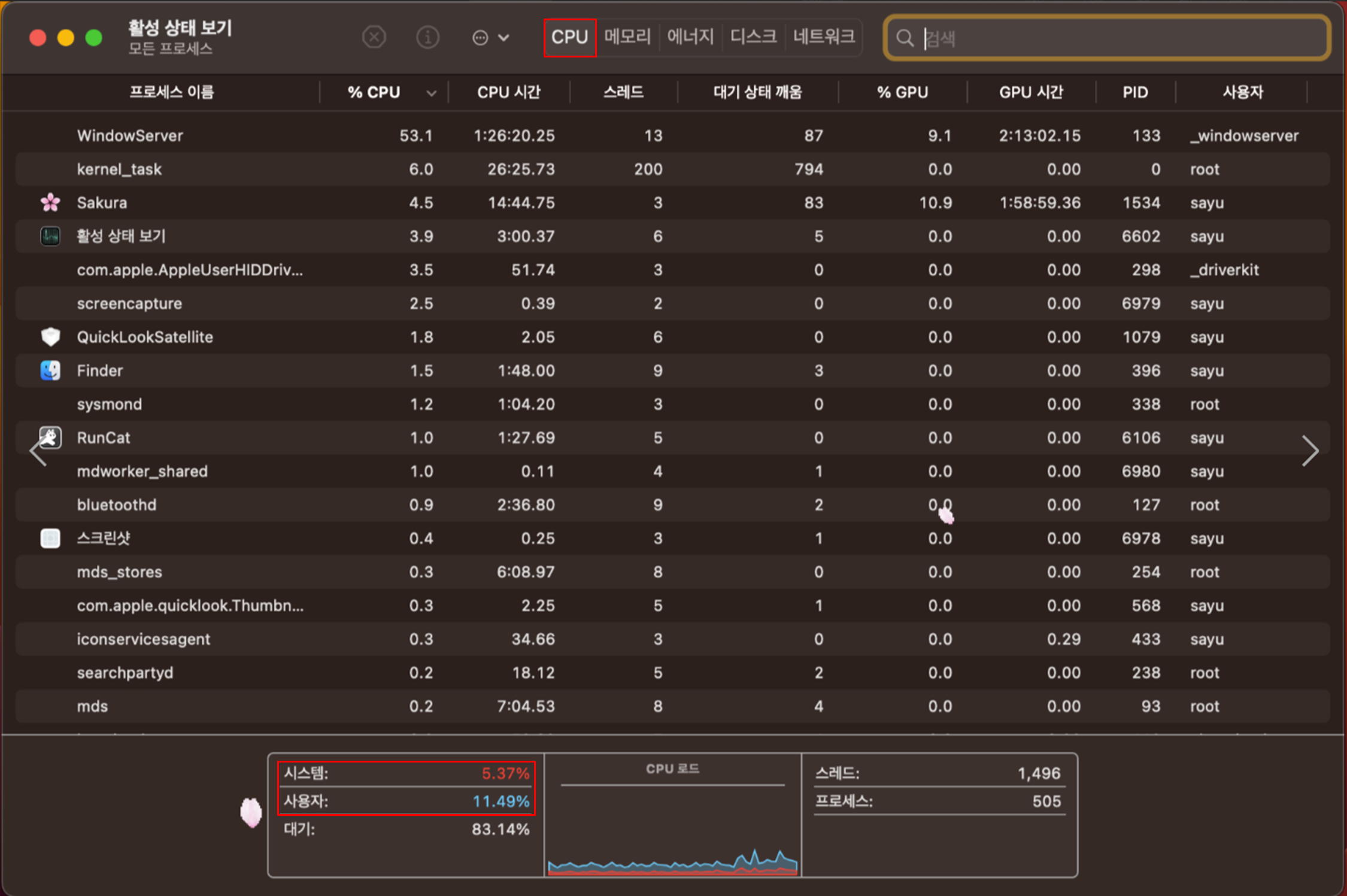Click the stop process (X) toolbar icon
This screenshot has width=1347, height=896.
point(374,38)
